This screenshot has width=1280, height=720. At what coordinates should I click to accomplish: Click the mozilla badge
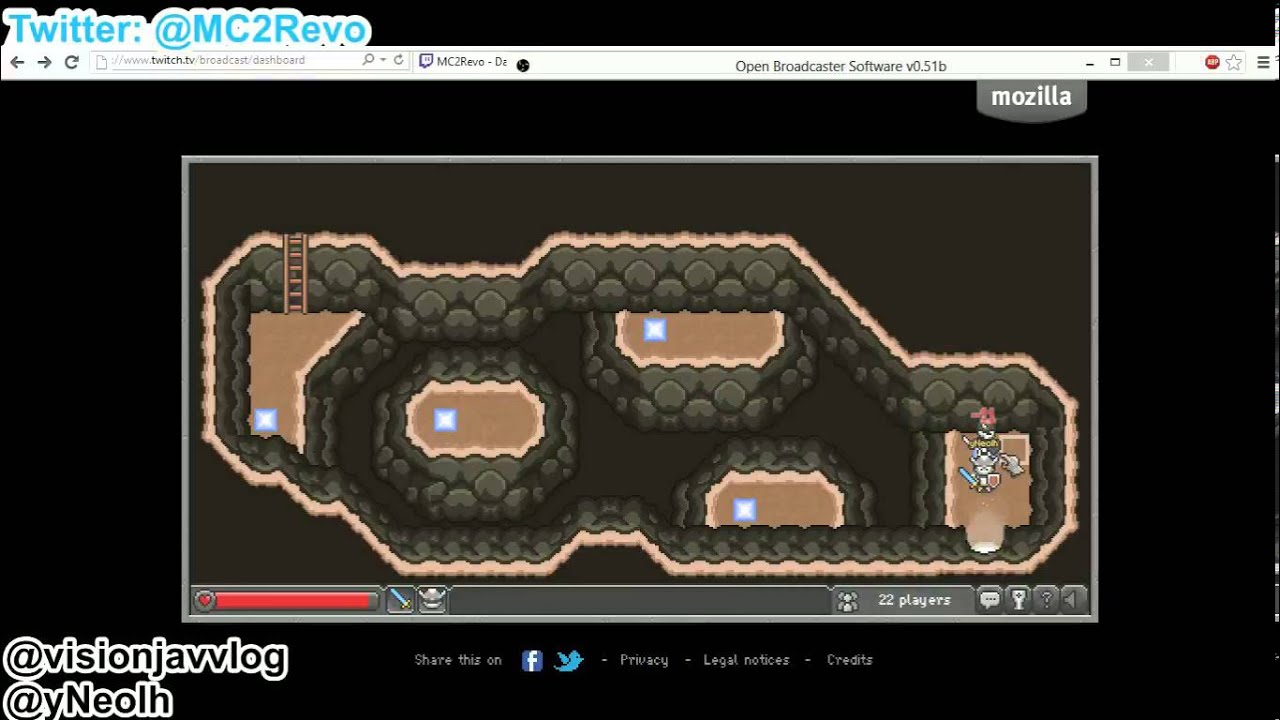(x=1031, y=99)
